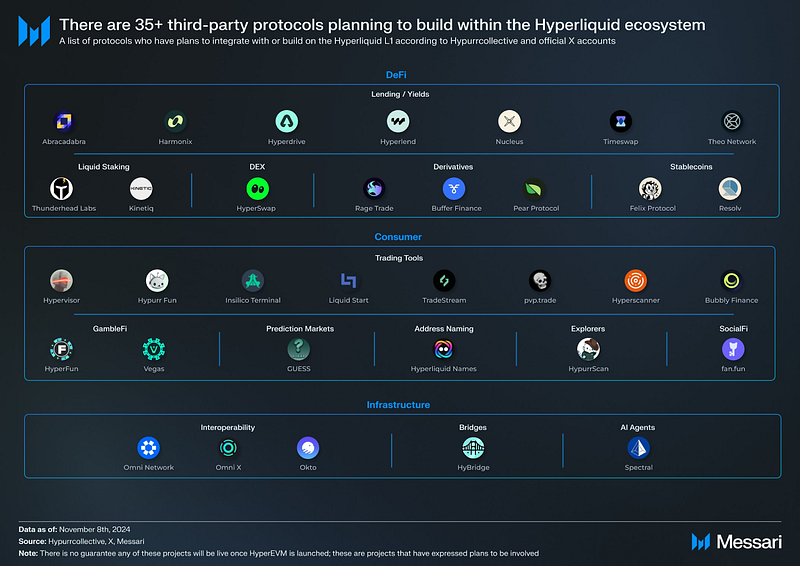Click the Trading Tools label

coord(399,258)
